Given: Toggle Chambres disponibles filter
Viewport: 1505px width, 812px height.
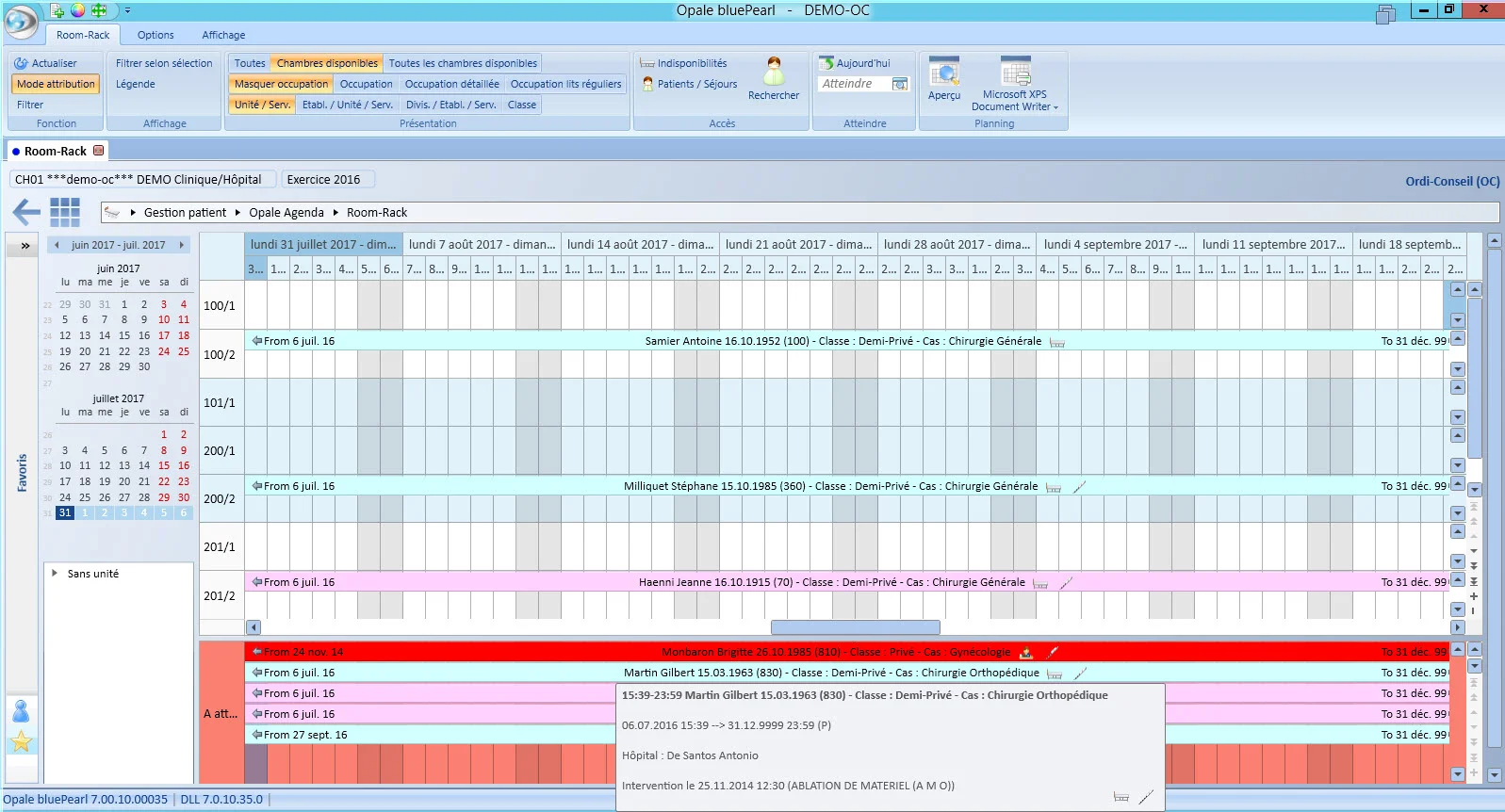Looking at the screenshot, I should point(327,63).
